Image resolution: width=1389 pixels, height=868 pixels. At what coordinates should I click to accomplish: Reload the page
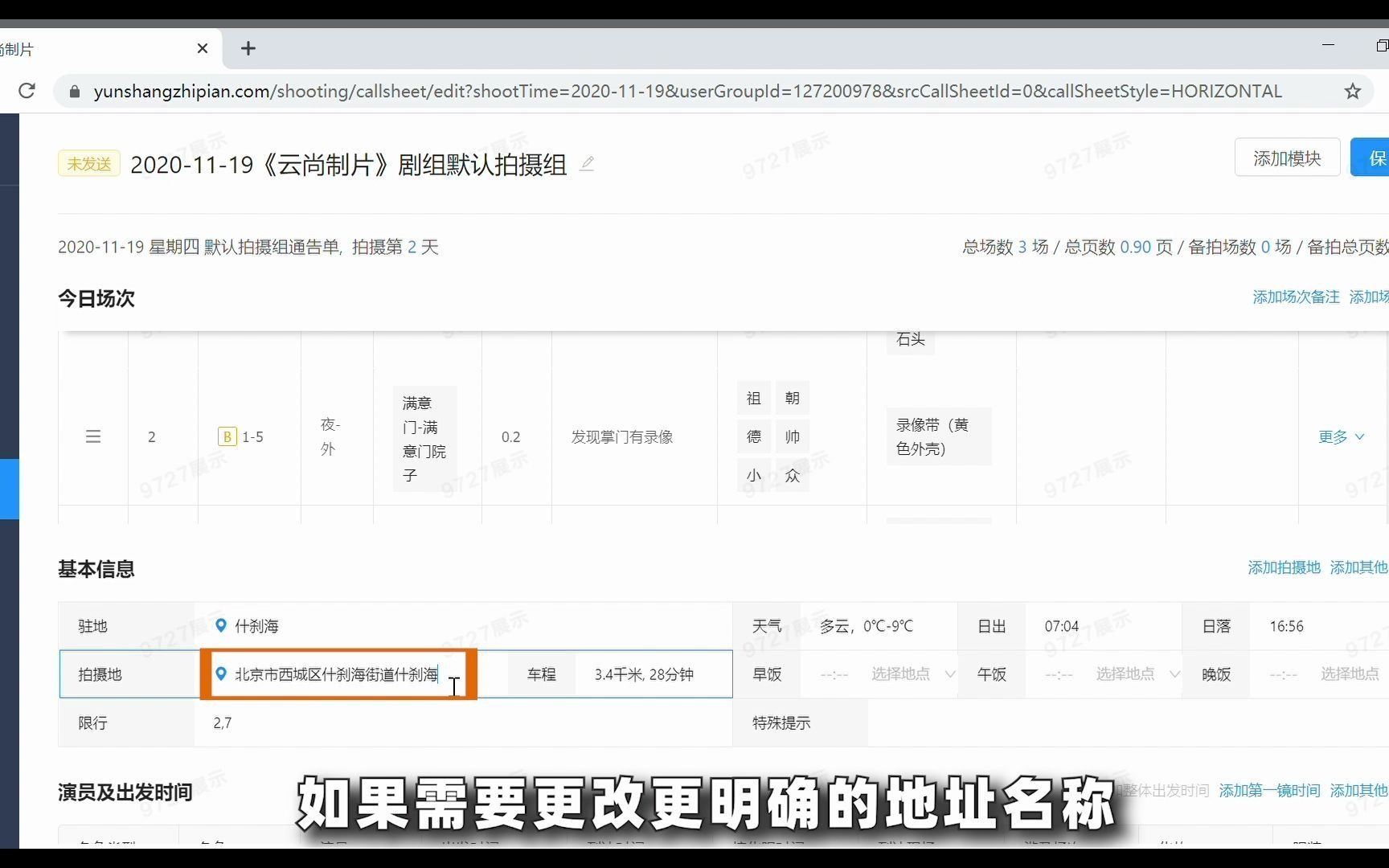27,91
